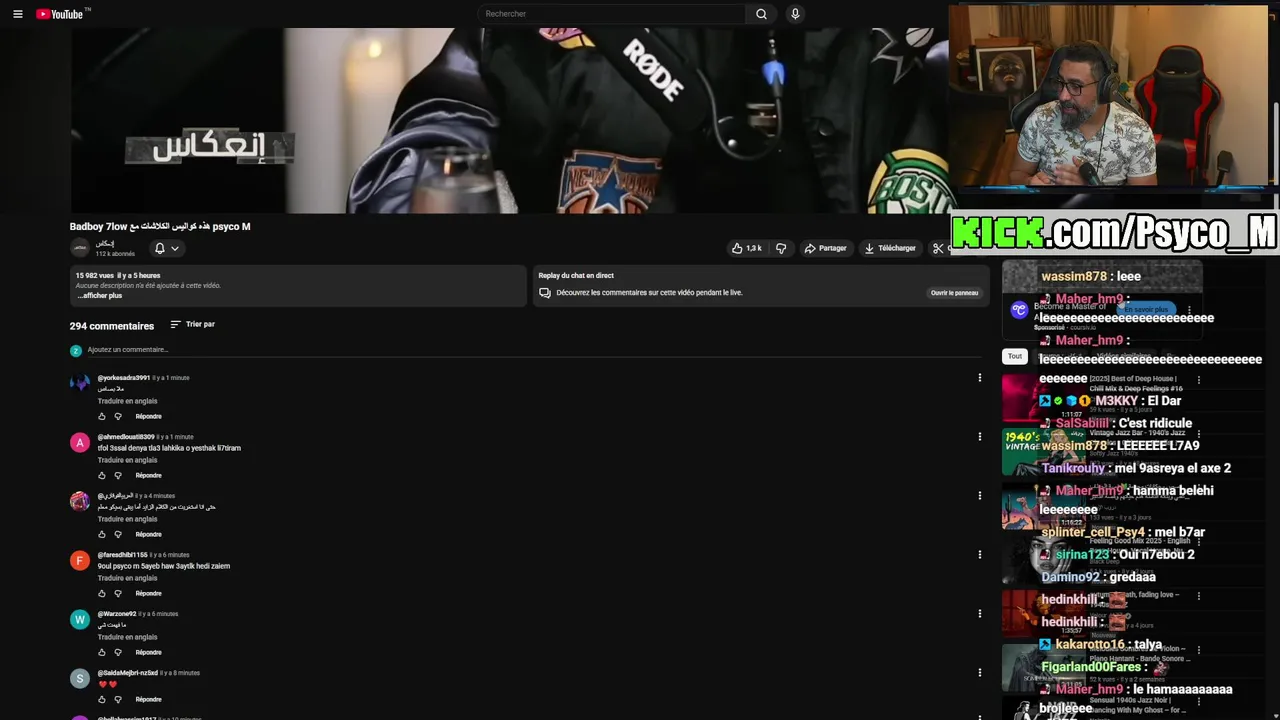Open options for the 4-minutes-ago comment
The height and width of the screenshot is (720, 1280).
click(980, 495)
